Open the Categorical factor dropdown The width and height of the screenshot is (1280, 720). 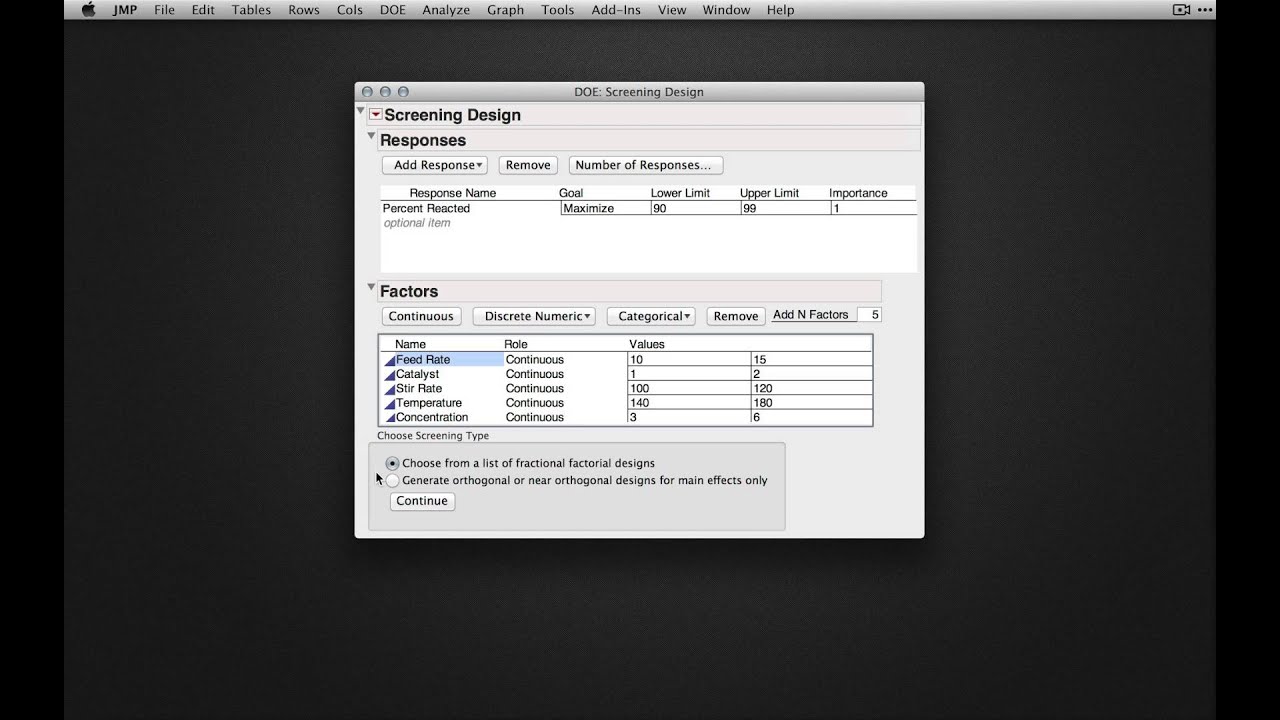pos(650,316)
